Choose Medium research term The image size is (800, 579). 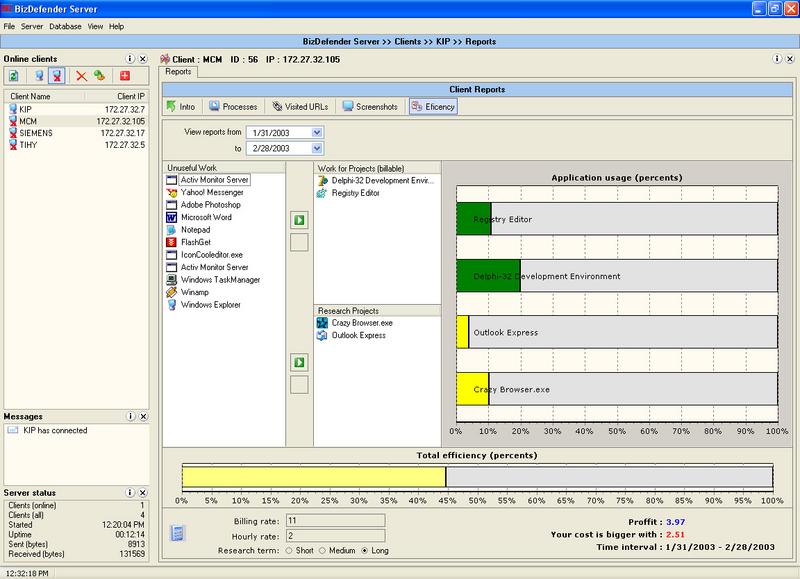pos(322,551)
